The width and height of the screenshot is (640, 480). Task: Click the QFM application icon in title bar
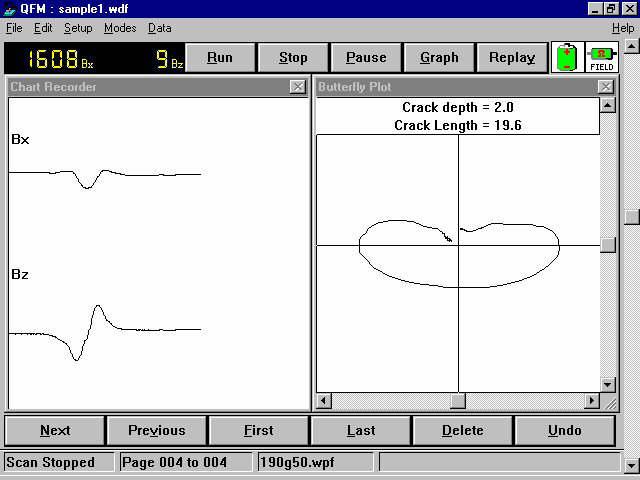(x=10, y=8)
